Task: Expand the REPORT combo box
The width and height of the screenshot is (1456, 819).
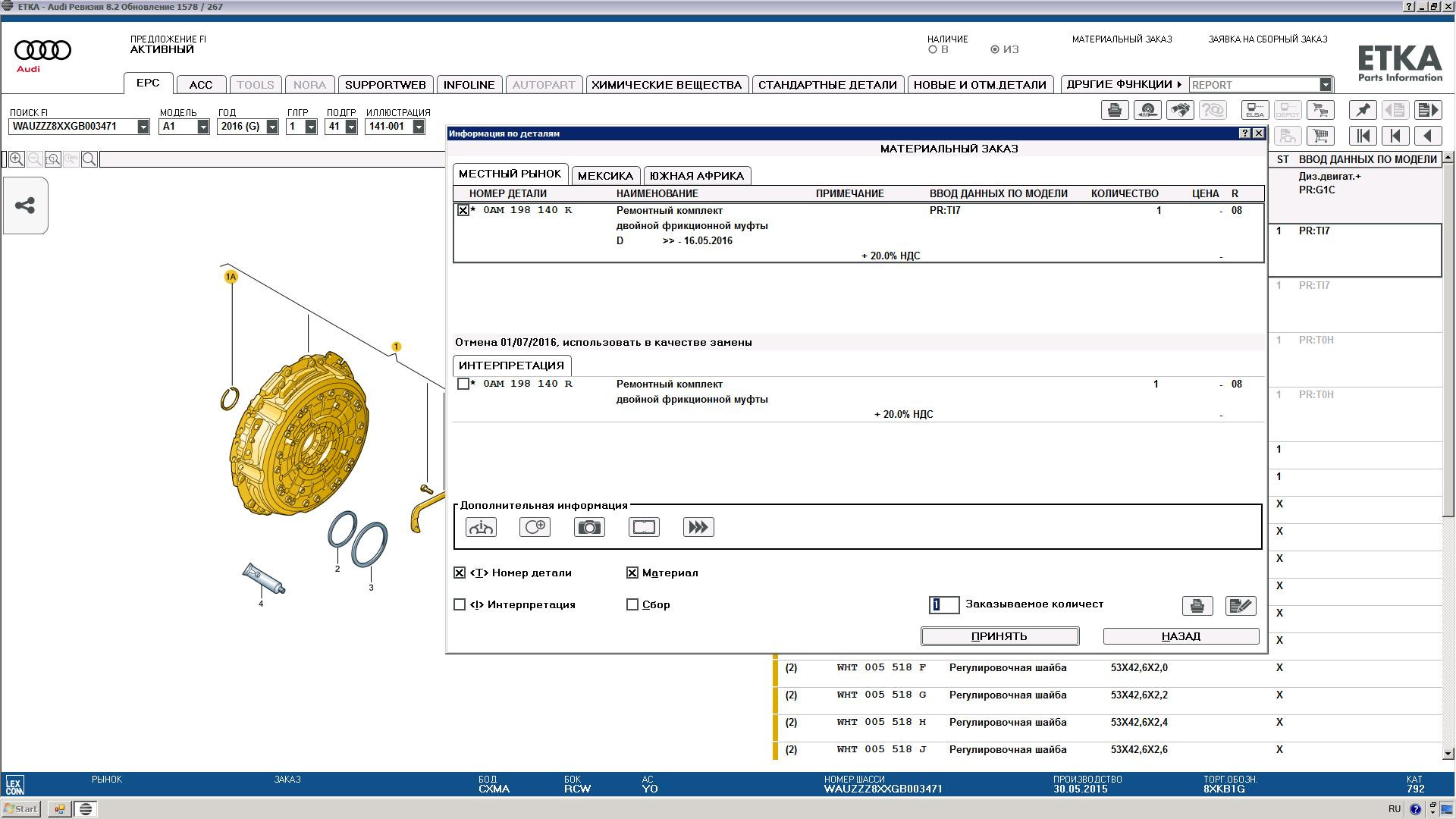Action: (1325, 85)
